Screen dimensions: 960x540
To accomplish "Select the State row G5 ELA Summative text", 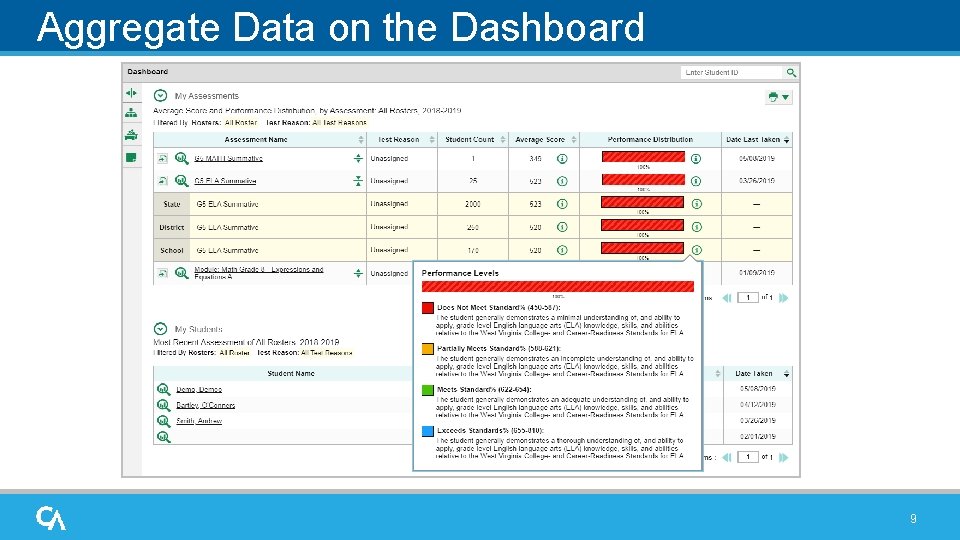I will coord(227,204).
